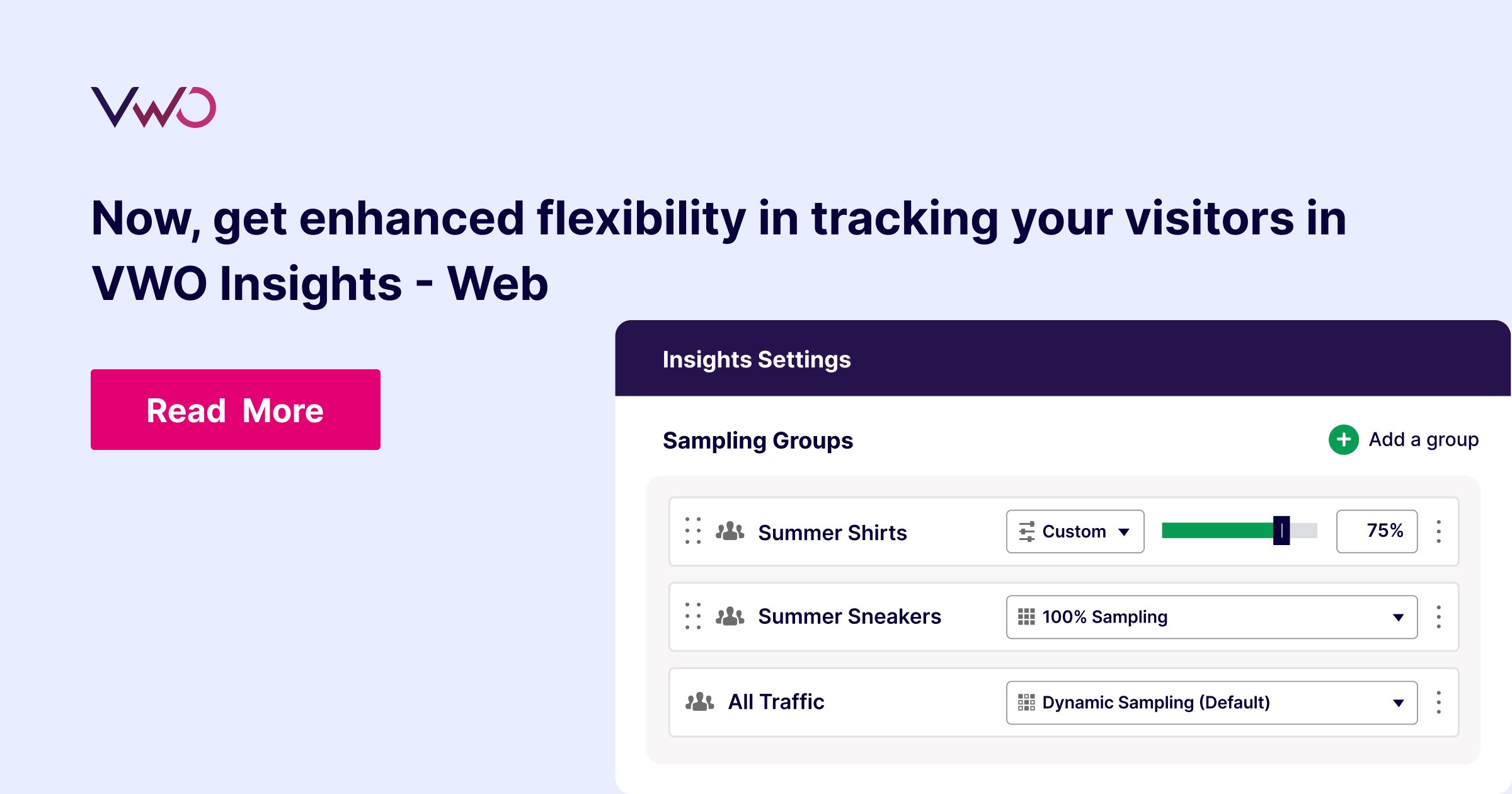The height and width of the screenshot is (794, 1512).
Task: Open kebab menu for All Traffic row
Action: point(1438,702)
